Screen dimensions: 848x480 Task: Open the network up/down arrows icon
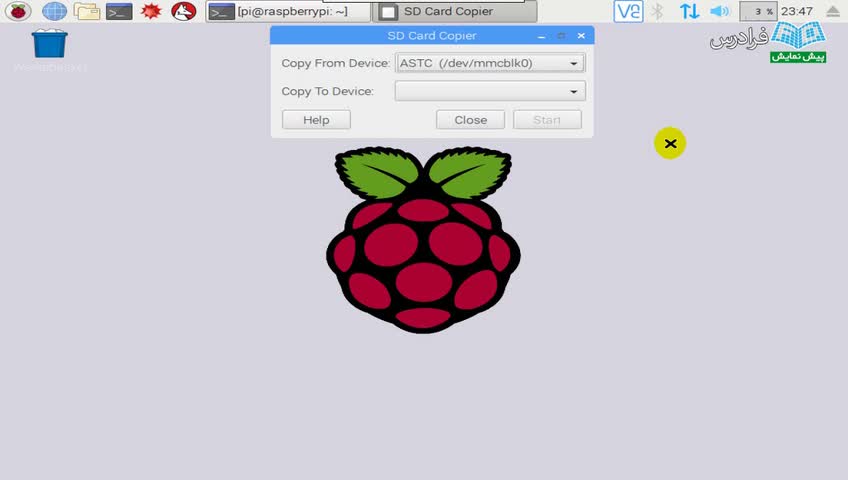click(x=690, y=11)
